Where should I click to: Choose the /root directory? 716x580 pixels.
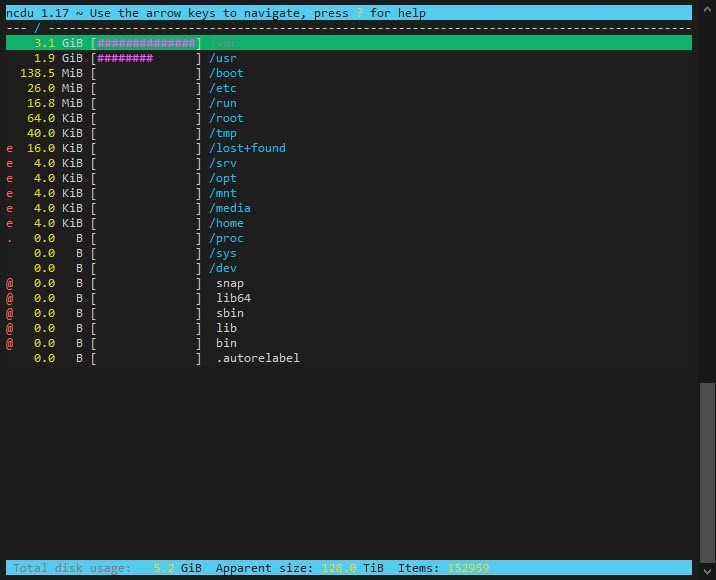pos(226,118)
